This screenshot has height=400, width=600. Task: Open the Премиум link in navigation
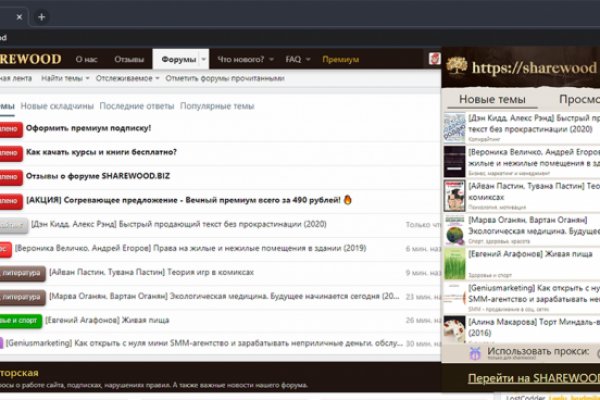click(340, 59)
